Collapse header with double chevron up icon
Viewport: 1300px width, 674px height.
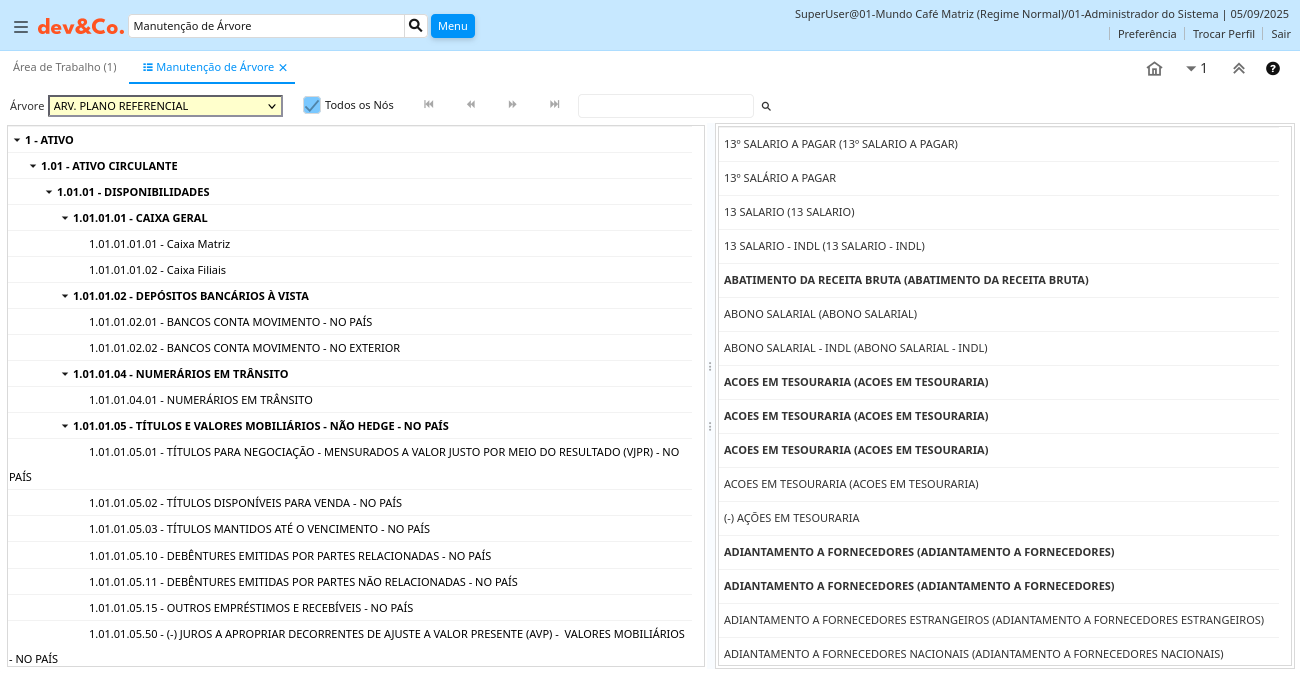click(1238, 69)
